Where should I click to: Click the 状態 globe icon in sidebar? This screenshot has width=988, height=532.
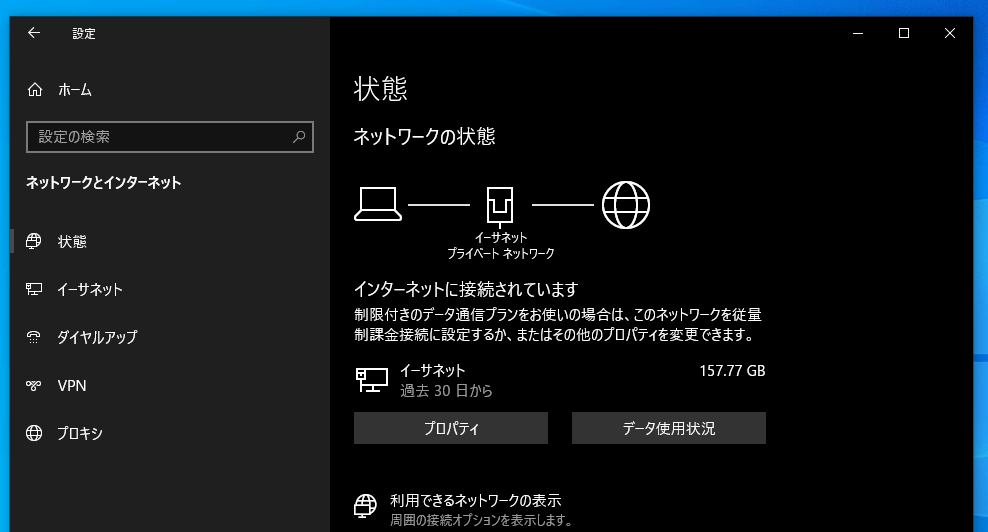(x=33, y=241)
